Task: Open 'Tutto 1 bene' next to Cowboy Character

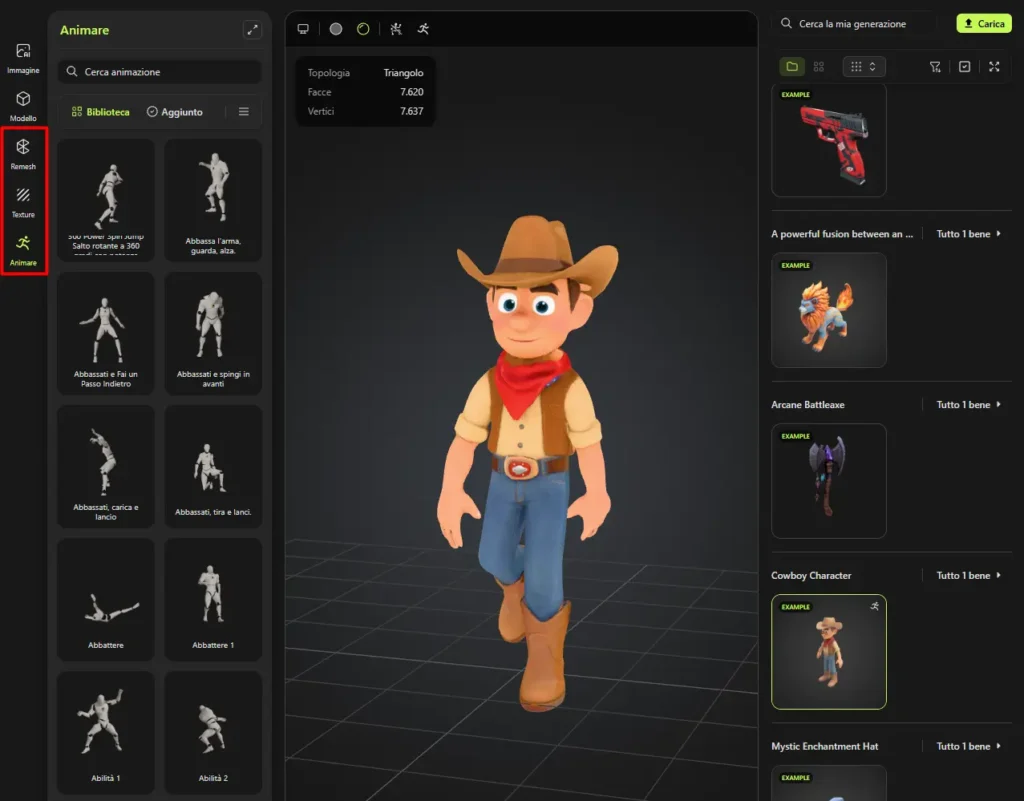Action: pyautogui.click(x=966, y=575)
